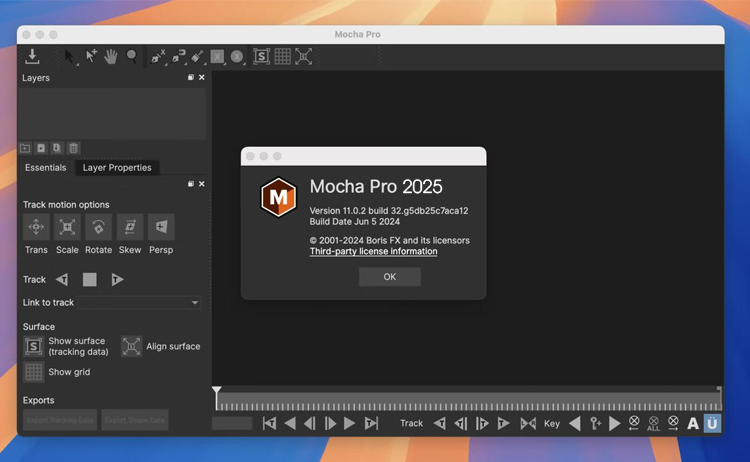Open the Link to track dropdown
This screenshot has width=750, height=462.
click(139, 303)
